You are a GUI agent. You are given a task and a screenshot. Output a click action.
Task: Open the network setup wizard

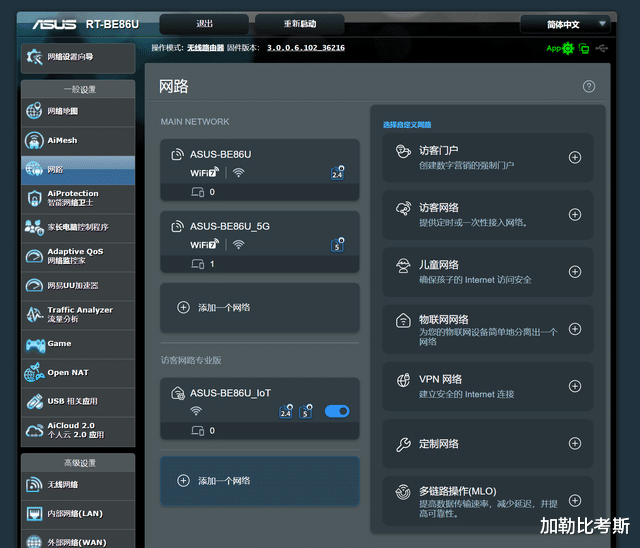78,58
